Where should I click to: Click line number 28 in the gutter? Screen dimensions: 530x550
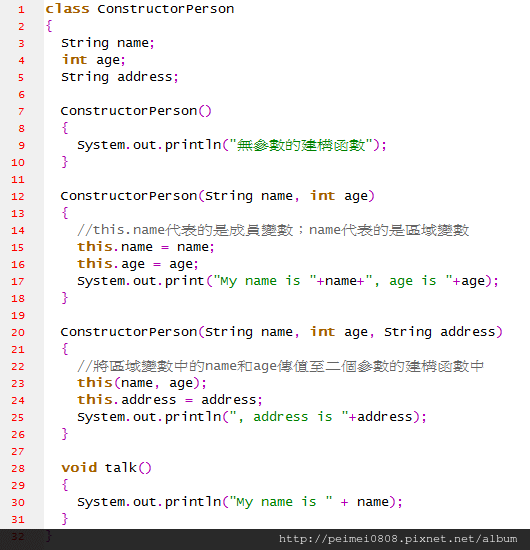18,469
